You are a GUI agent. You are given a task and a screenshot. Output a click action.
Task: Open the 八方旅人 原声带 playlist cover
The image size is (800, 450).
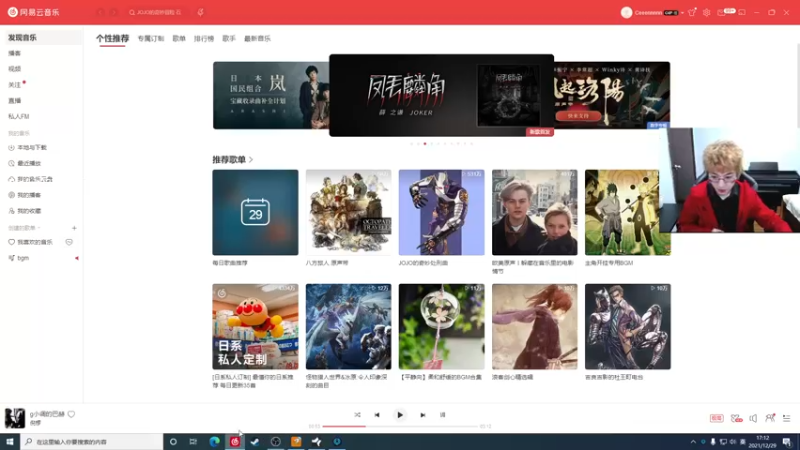click(348, 212)
